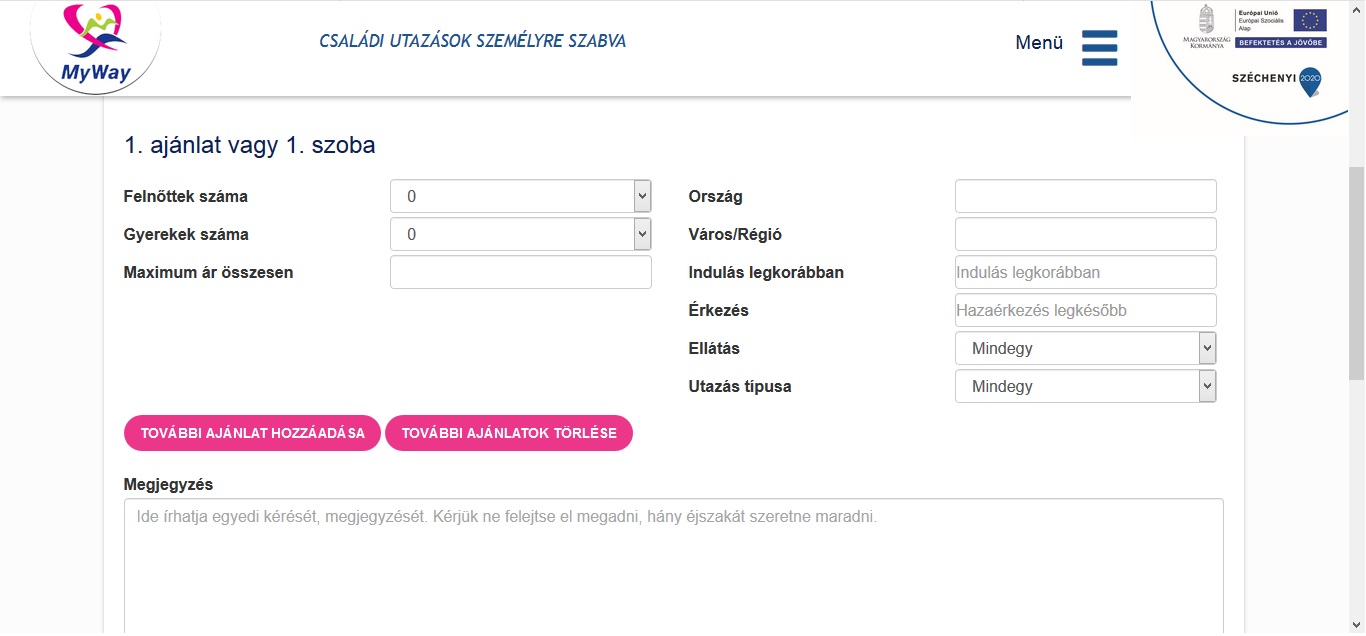The width and height of the screenshot is (1366, 636).
Task: Click into the Ország input field
Action: (x=1085, y=197)
